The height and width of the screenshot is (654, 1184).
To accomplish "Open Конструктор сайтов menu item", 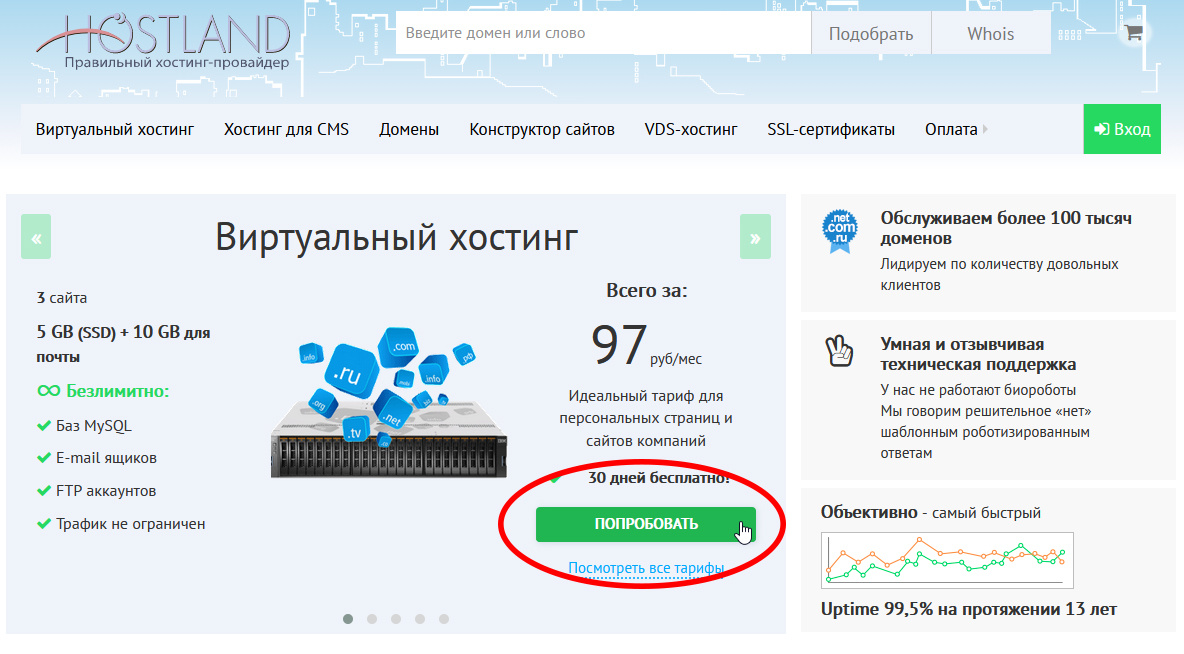I will 541,129.
